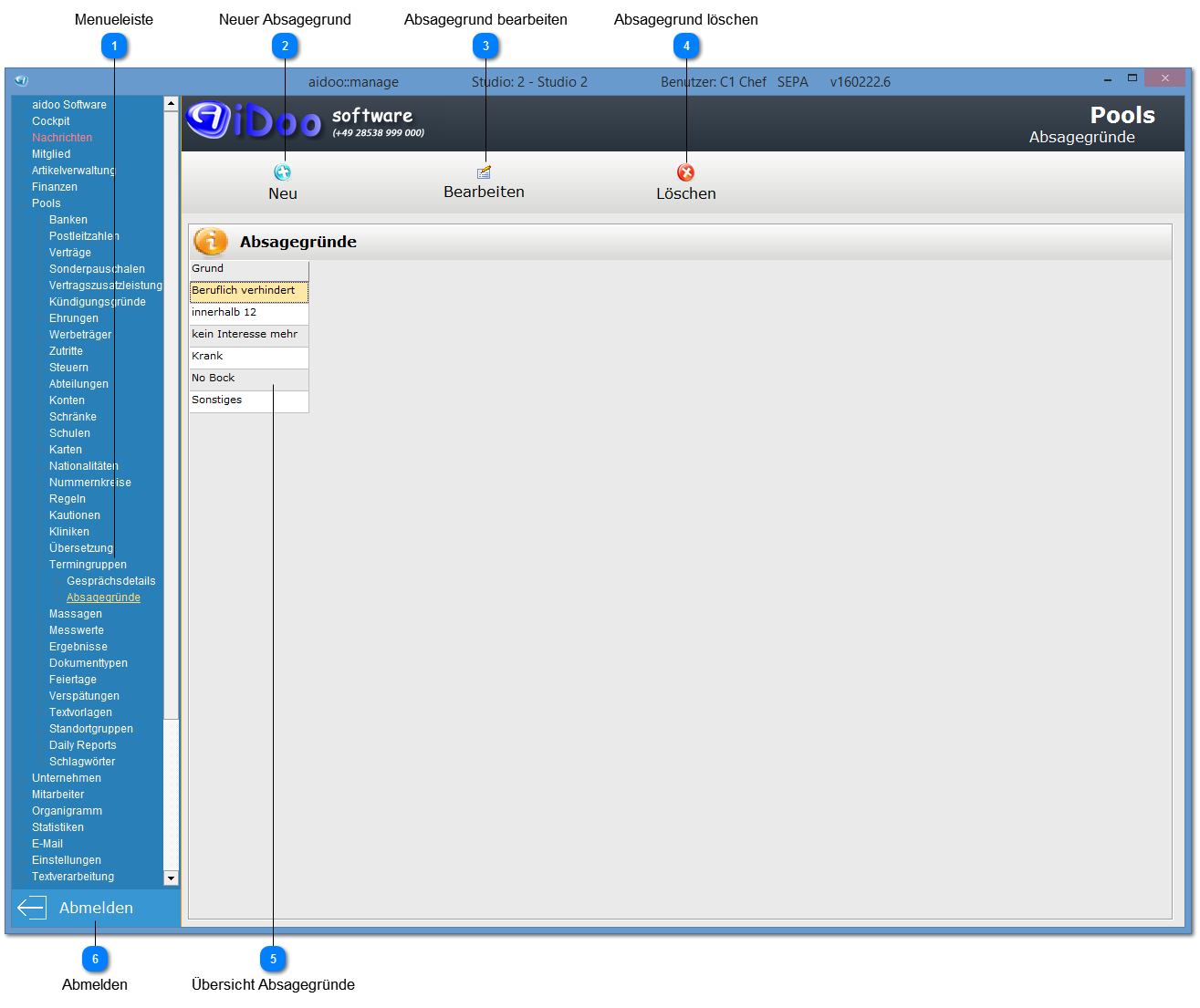Open the Schulen pool item
Screen dimensions: 1200x1008
click(x=70, y=433)
